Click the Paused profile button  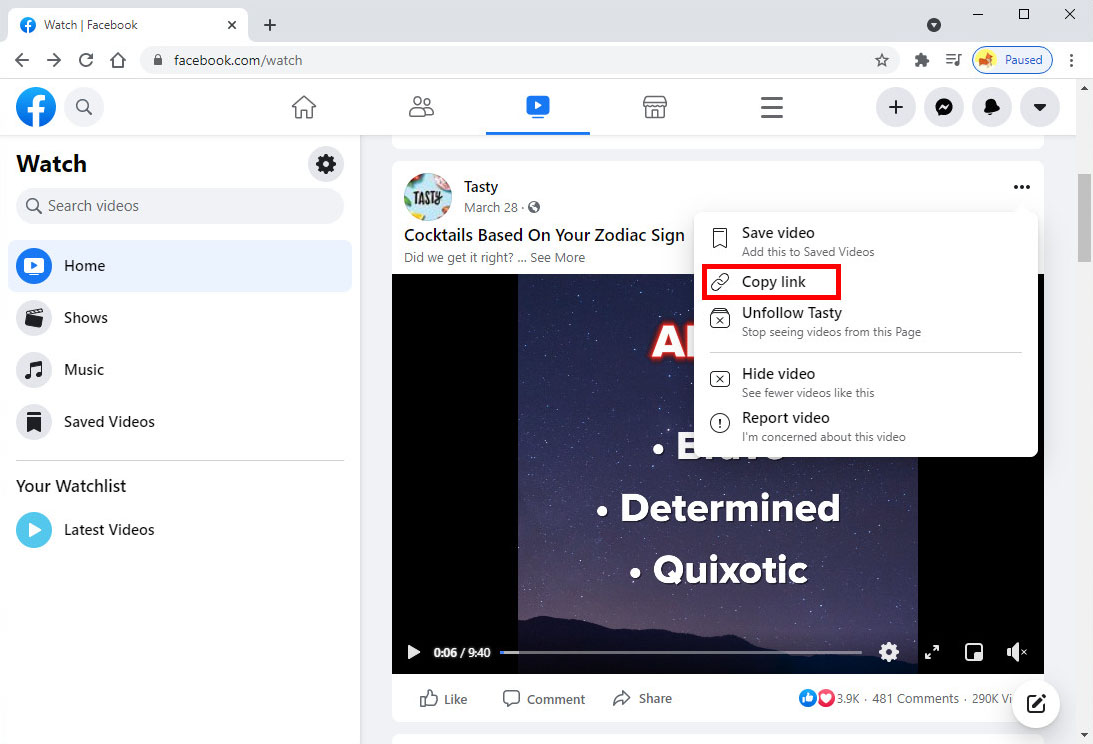pyautogui.click(x=1012, y=60)
